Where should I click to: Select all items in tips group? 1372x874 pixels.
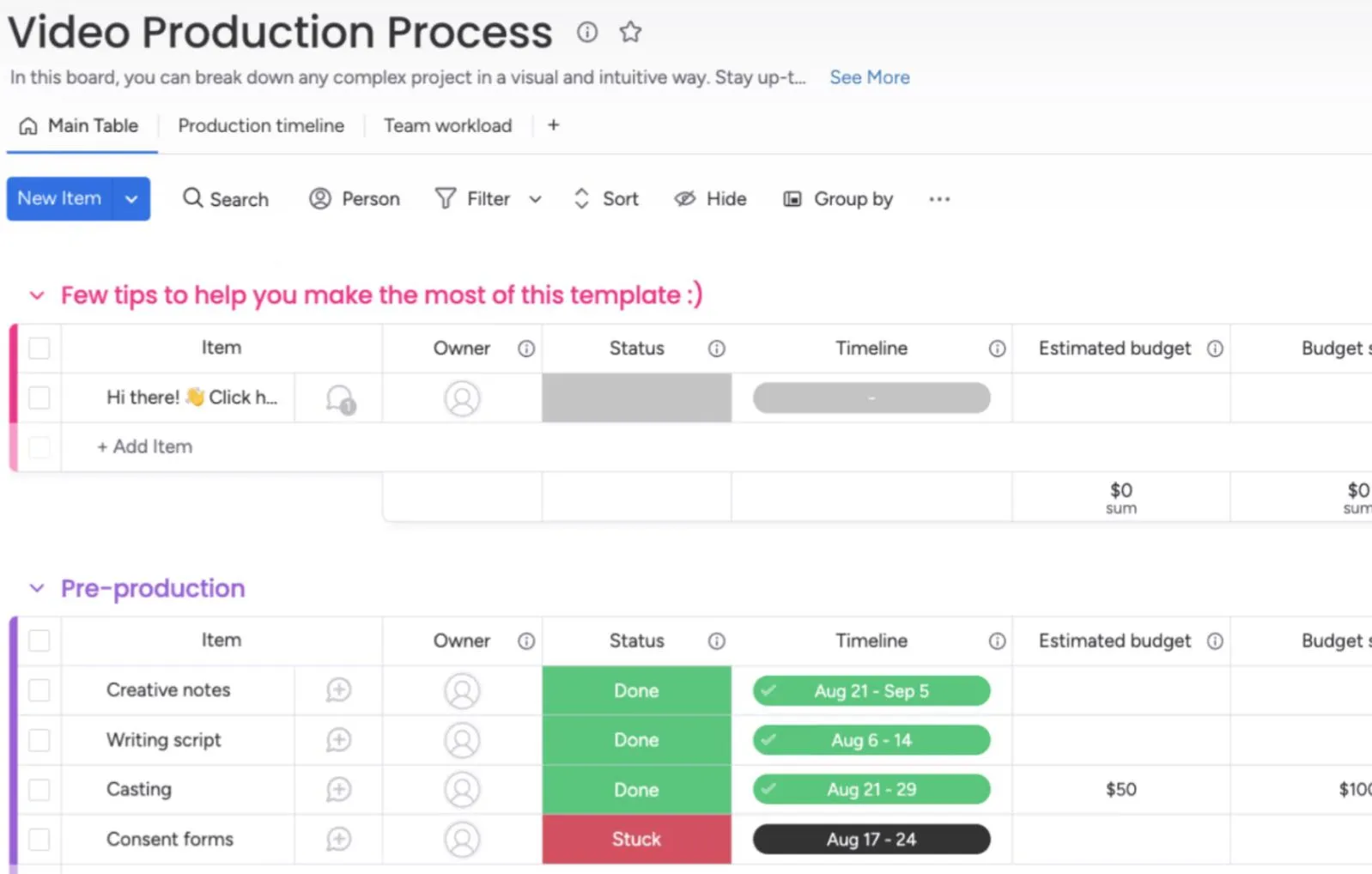pyautogui.click(x=39, y=349)
